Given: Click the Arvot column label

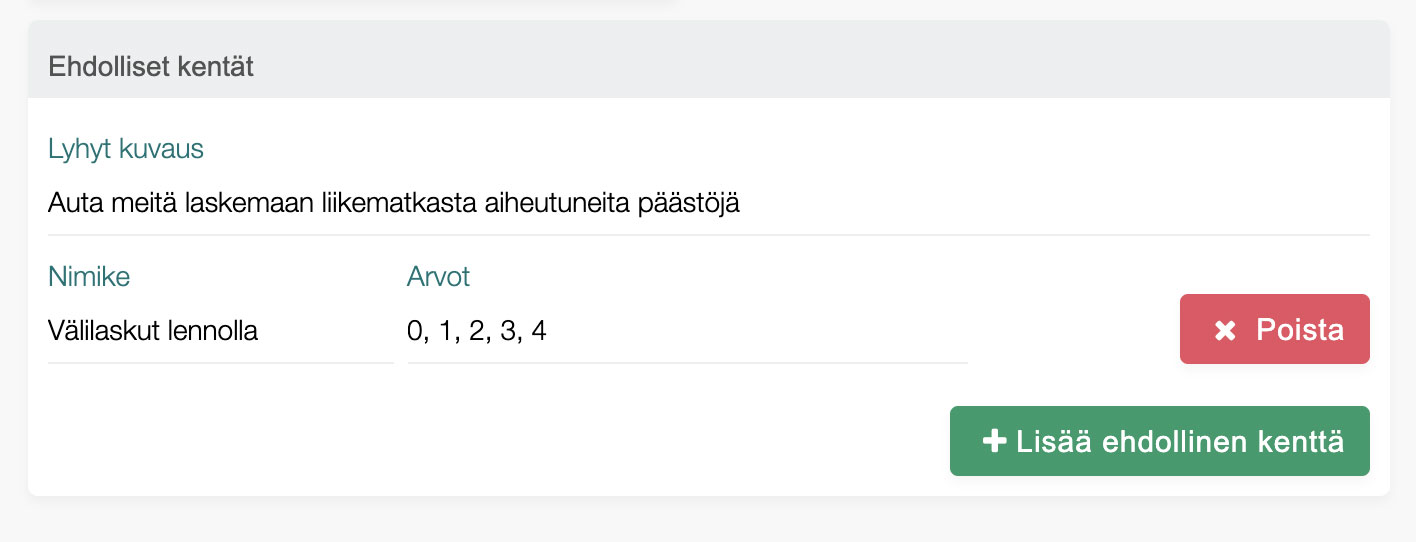Looking at the screenshot, I should click(438, 276).
